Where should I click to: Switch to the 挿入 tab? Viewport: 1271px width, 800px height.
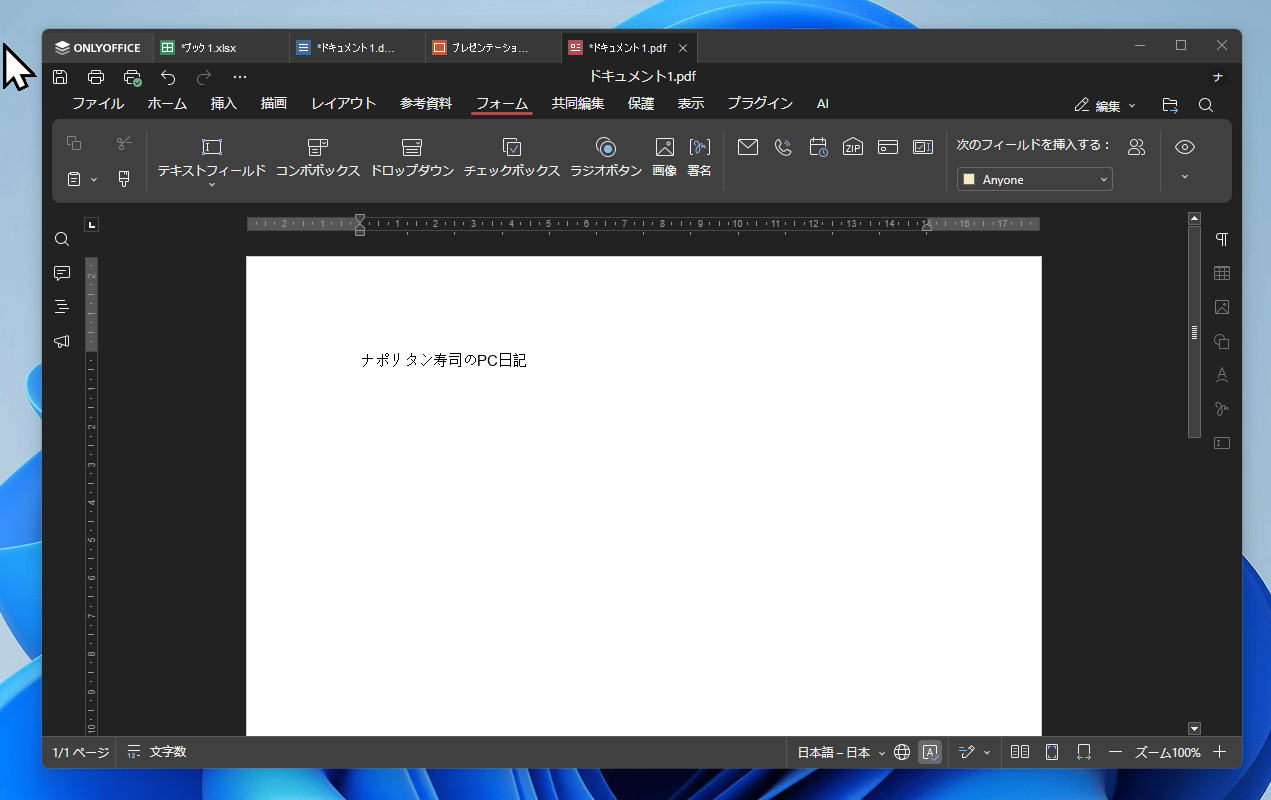tap(223, 104)
